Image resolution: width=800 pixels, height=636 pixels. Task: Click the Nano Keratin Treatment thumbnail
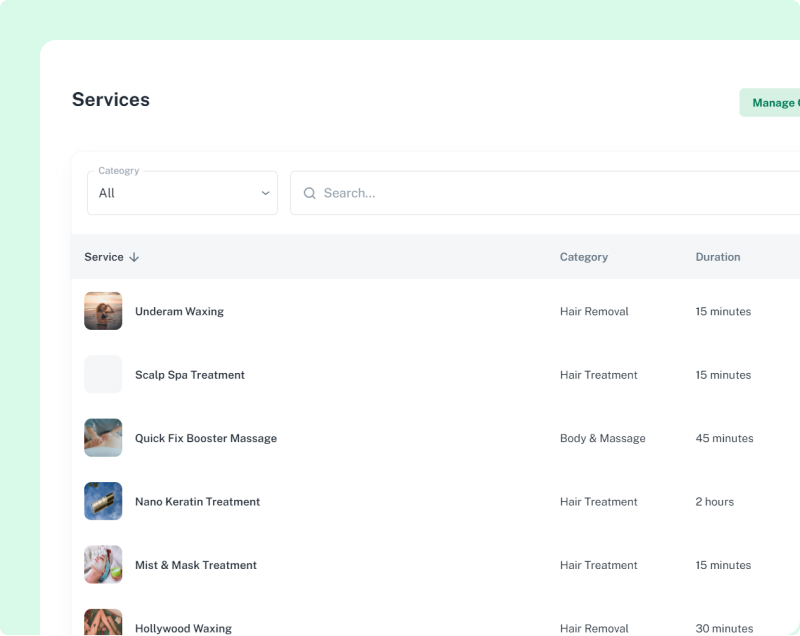coord(103,501)
